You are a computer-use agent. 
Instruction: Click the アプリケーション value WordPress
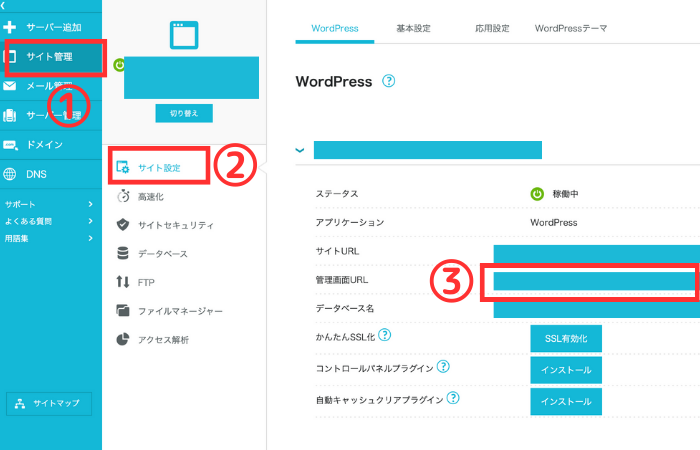tap(554, 222)
